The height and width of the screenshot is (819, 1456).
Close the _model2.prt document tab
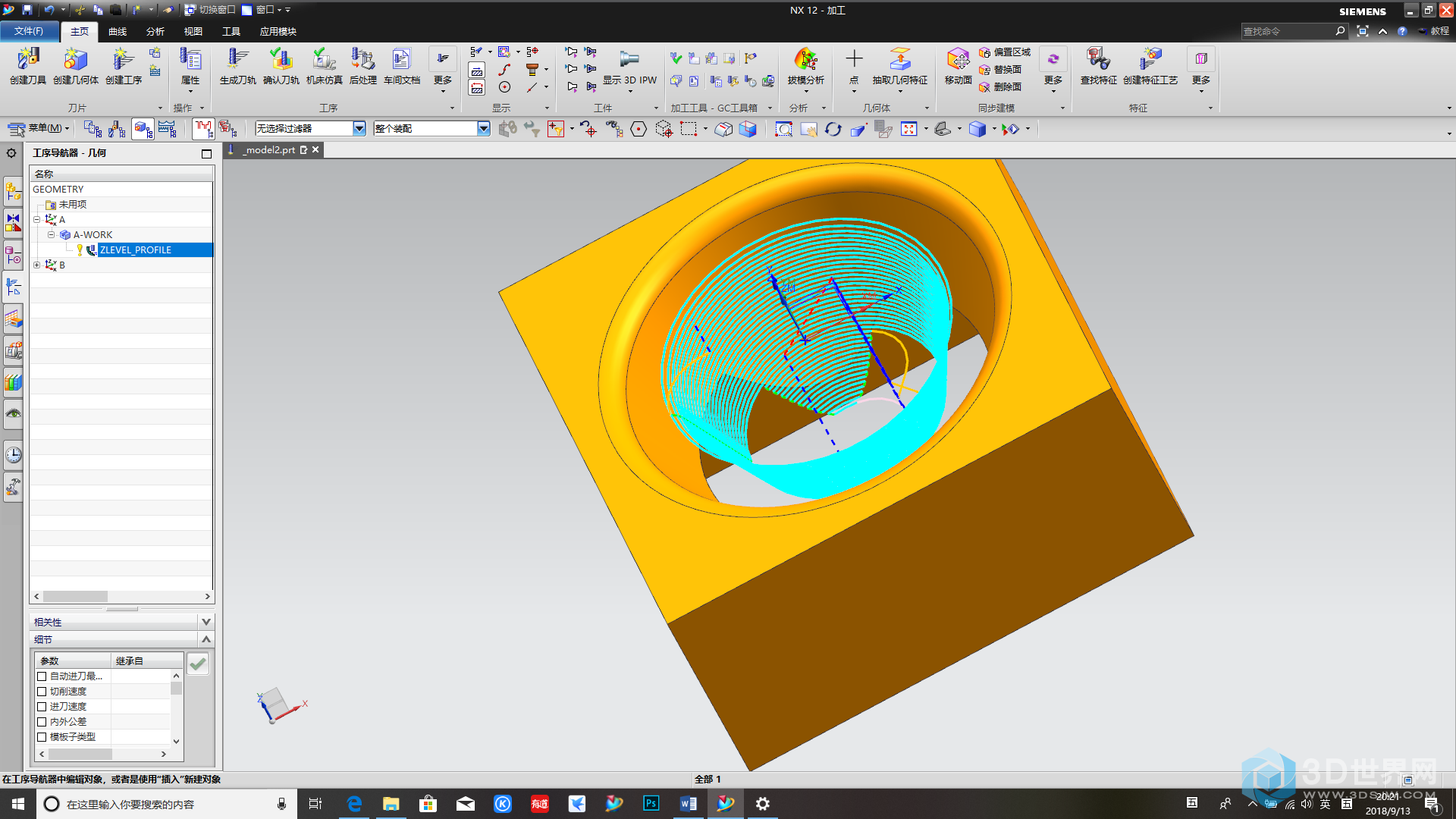[x=315, y=149]
